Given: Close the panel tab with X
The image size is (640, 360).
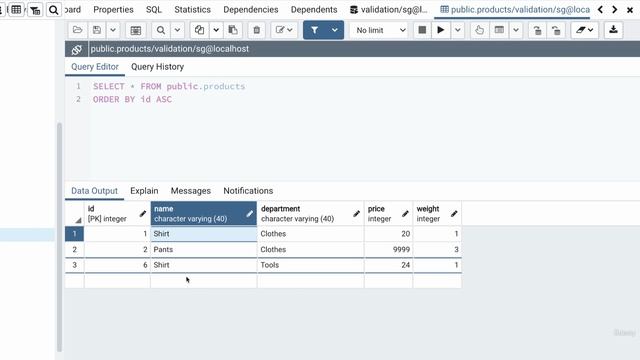Looking at the screenshot, I should [x=630, y=10].
